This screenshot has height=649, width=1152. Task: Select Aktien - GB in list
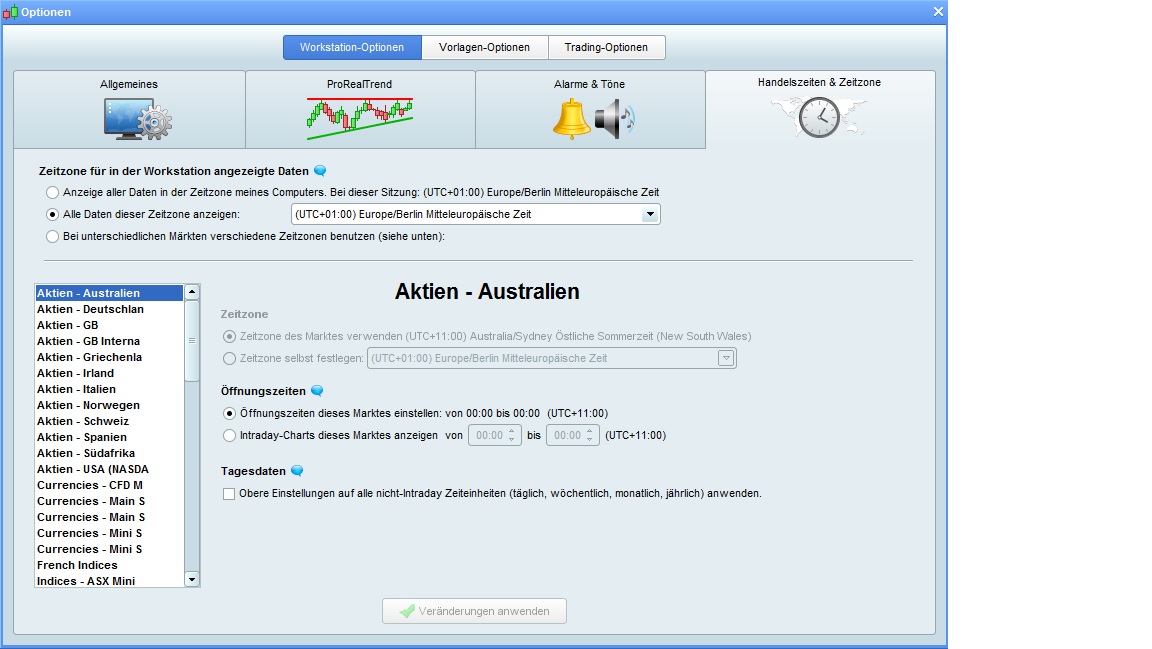(x=109, y=326)
